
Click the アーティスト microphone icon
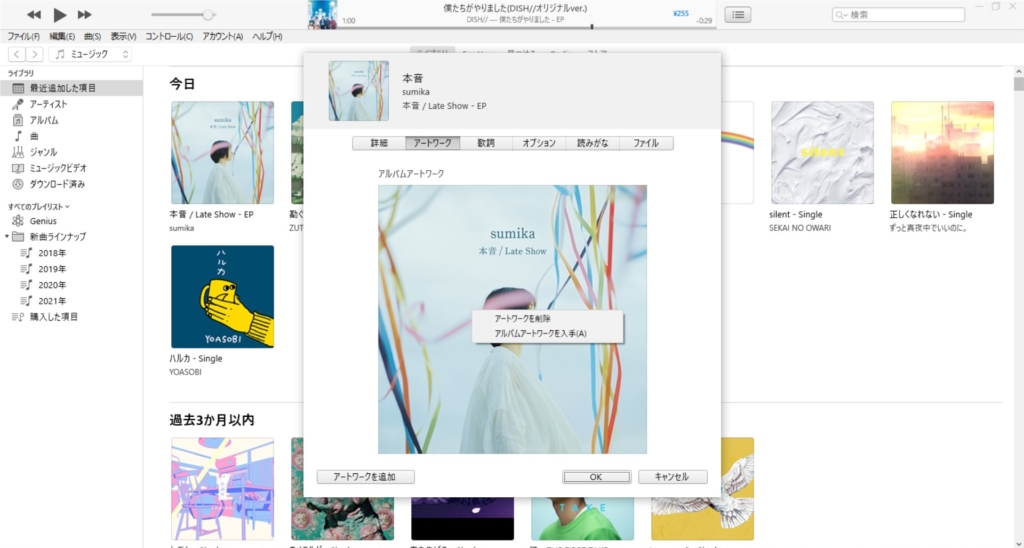[x=18, y=104]
